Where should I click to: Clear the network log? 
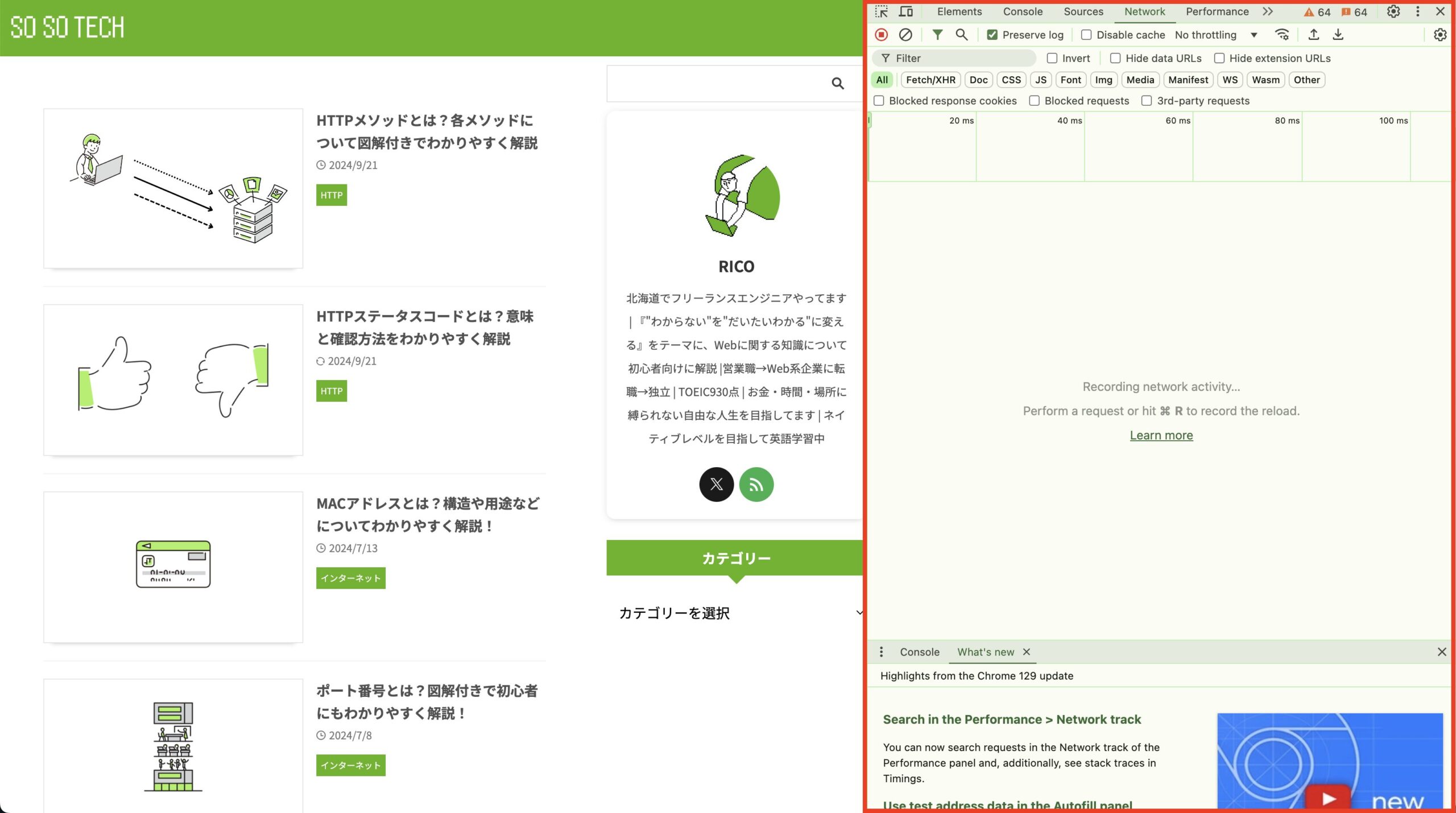(905, 35)
